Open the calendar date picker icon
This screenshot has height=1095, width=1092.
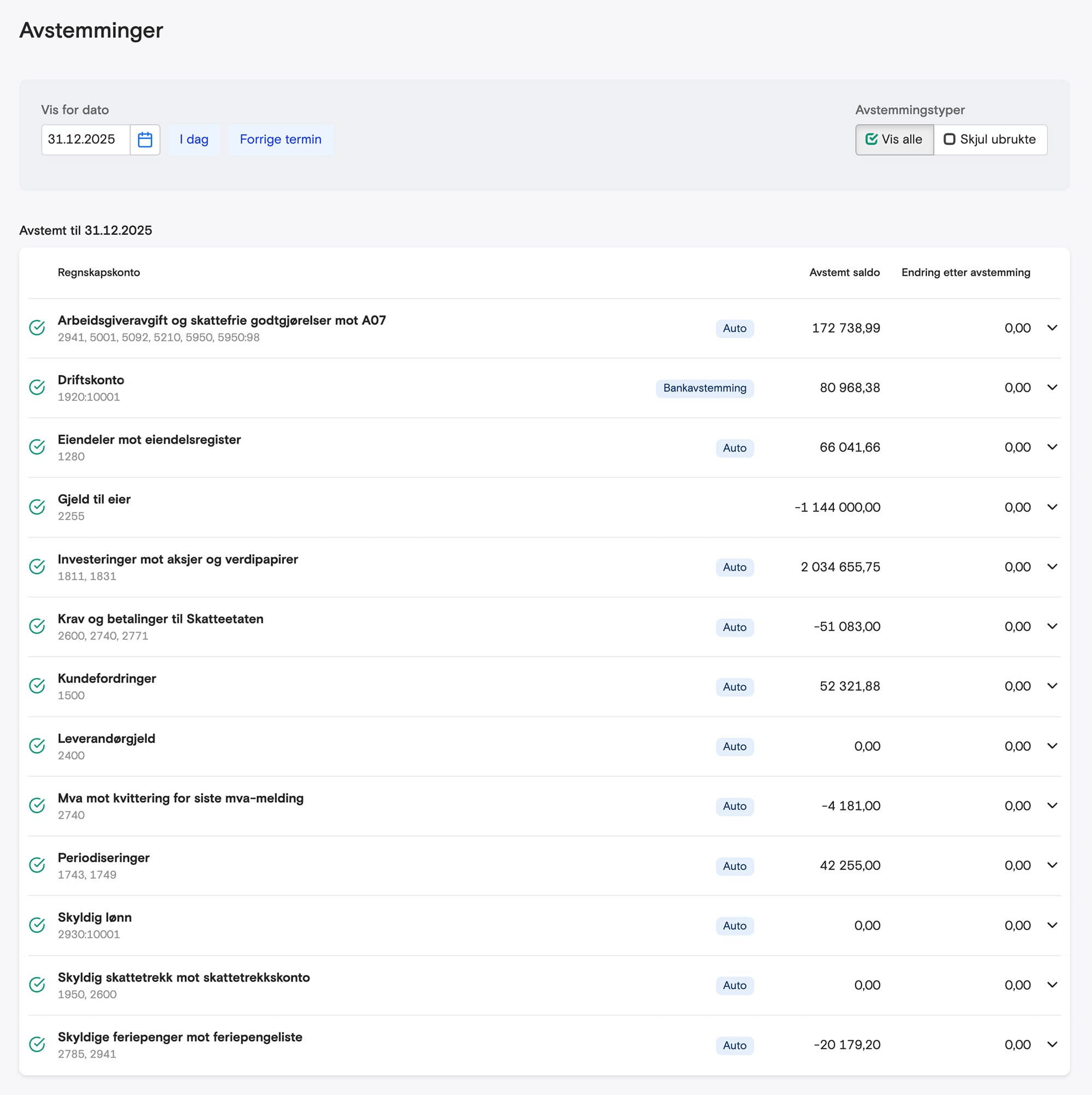point(145,139)
